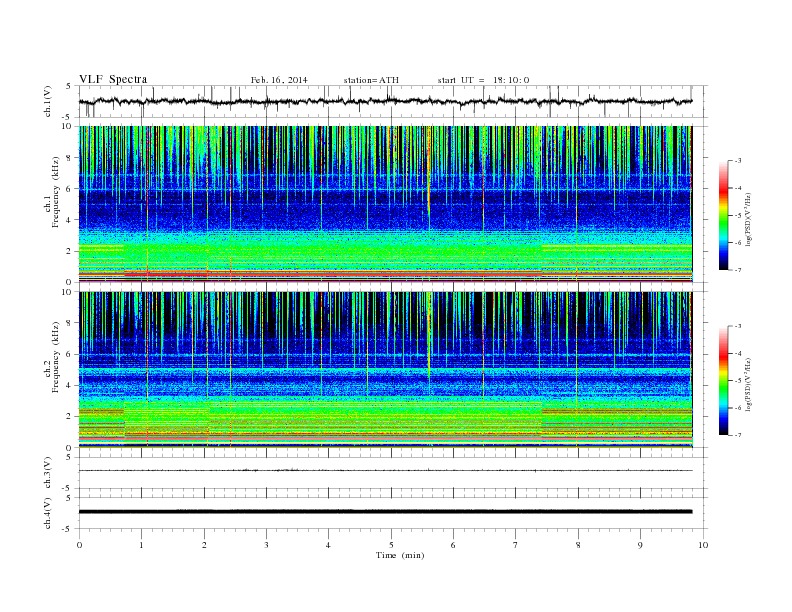
Task: Click the "9" tick label on the Time axis
Action: click(x=640, y=545)
